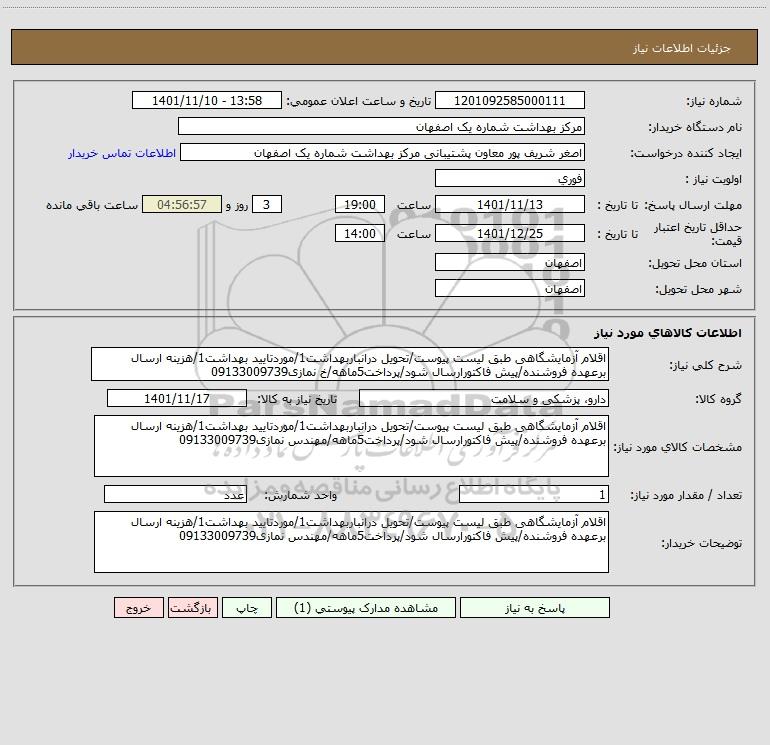Click counting unit field 'عدد'
This screenshot has height=745, width=770.
[175, 495]
